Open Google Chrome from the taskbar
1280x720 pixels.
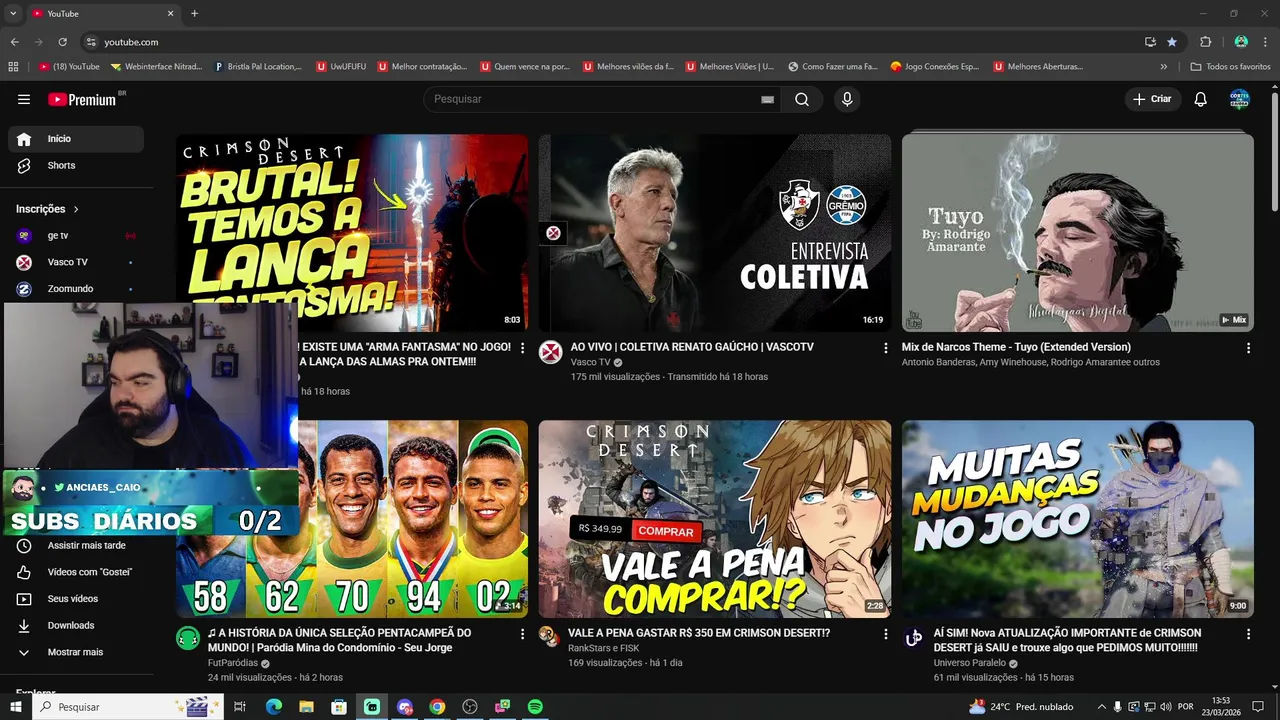pos(437,707)
